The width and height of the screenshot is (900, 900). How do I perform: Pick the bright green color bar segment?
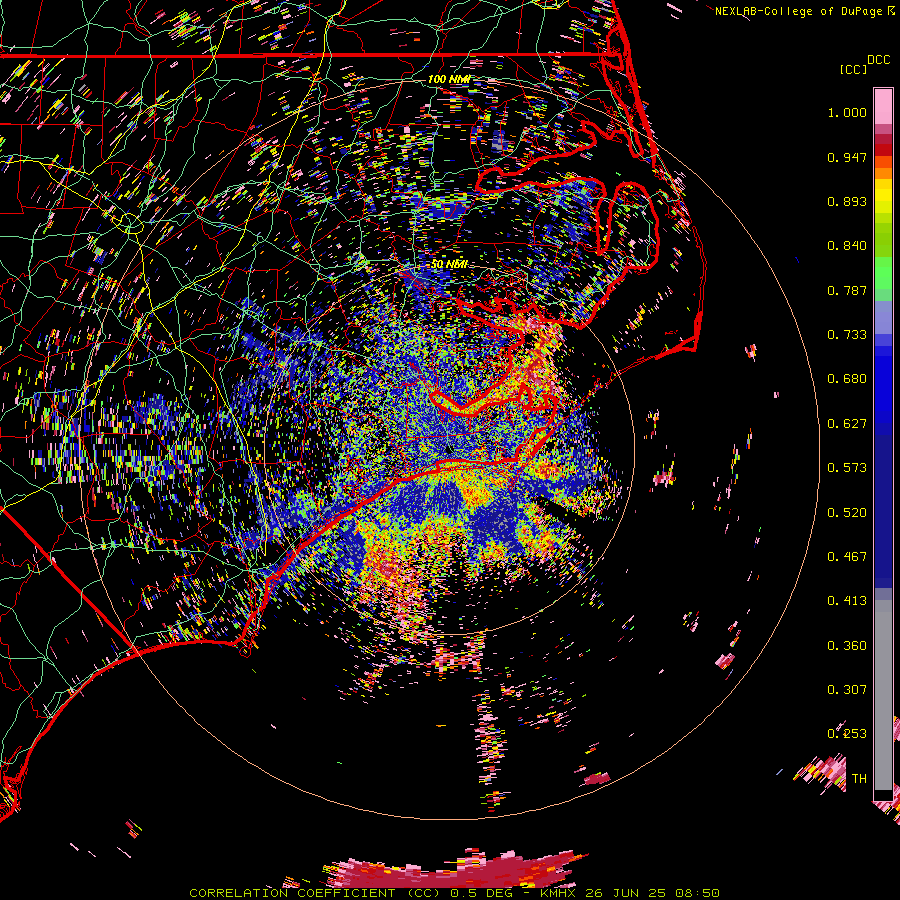pyautogui.click(x=883, y=273)
